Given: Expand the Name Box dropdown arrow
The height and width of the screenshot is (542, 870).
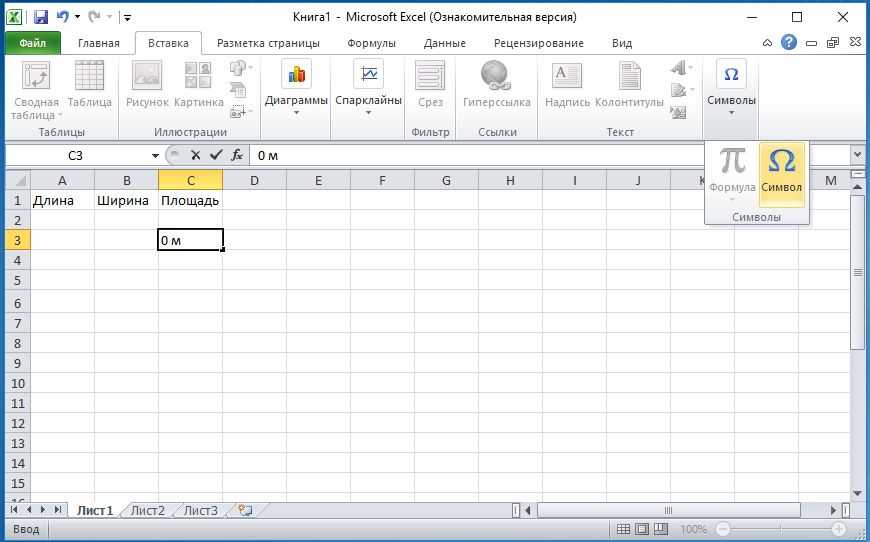Looking at the screenshot, I should (x=155, y=155).
